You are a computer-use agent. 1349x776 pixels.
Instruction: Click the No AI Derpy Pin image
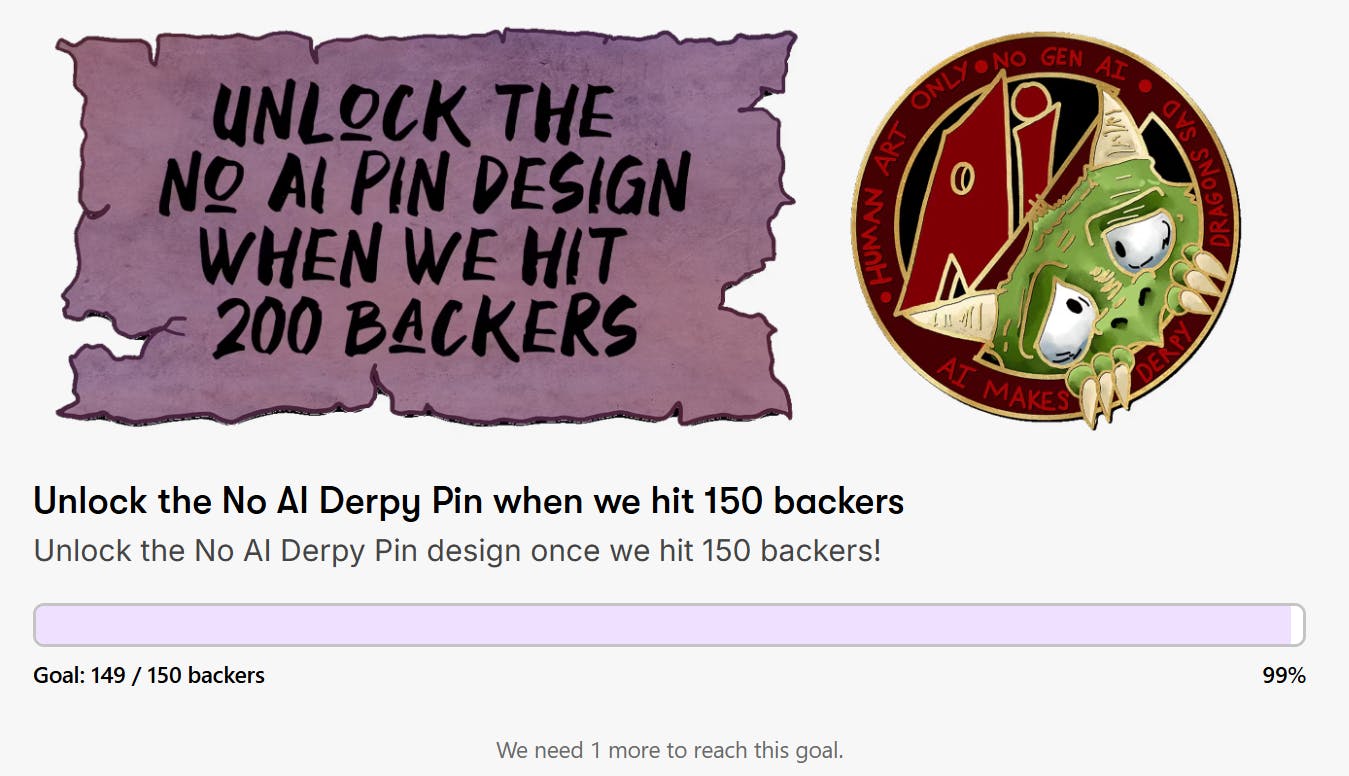[x=1046, y=229]
